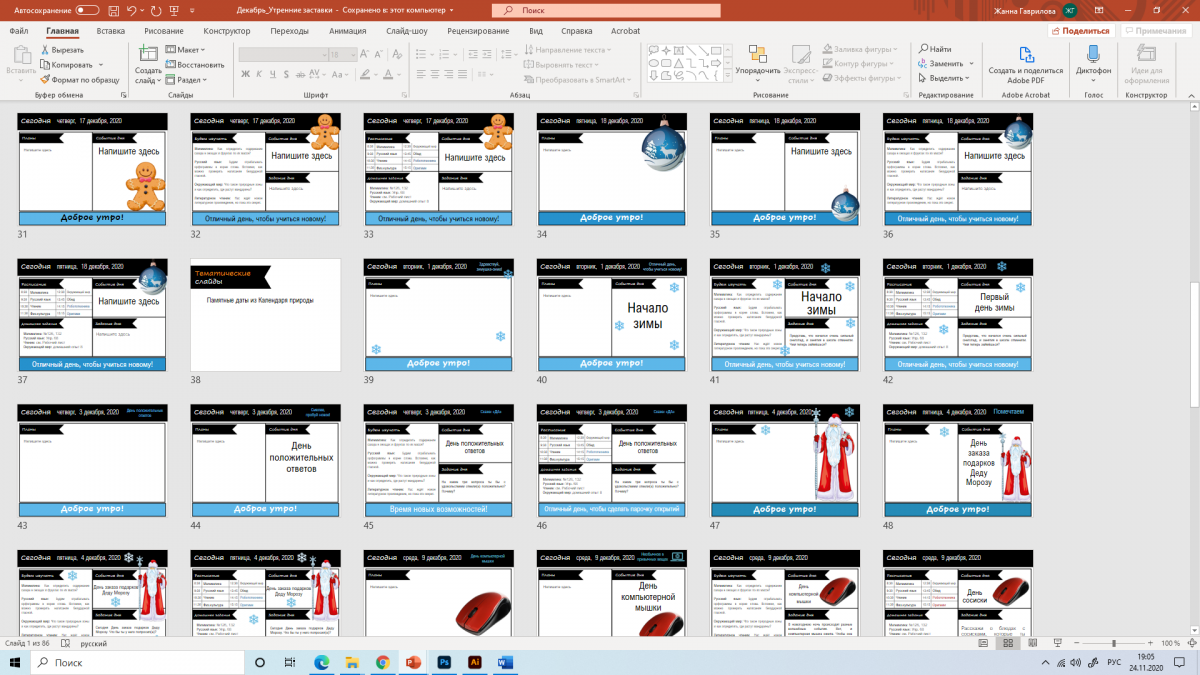Open the Выделить dropdown

tap(944, 78)
